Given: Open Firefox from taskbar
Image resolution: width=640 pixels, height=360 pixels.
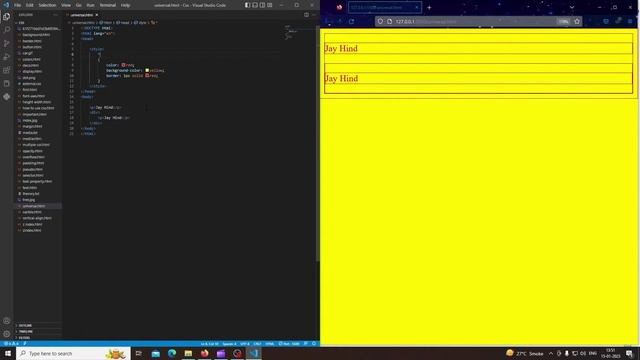Looking at the screenshot, I should 204,353.
